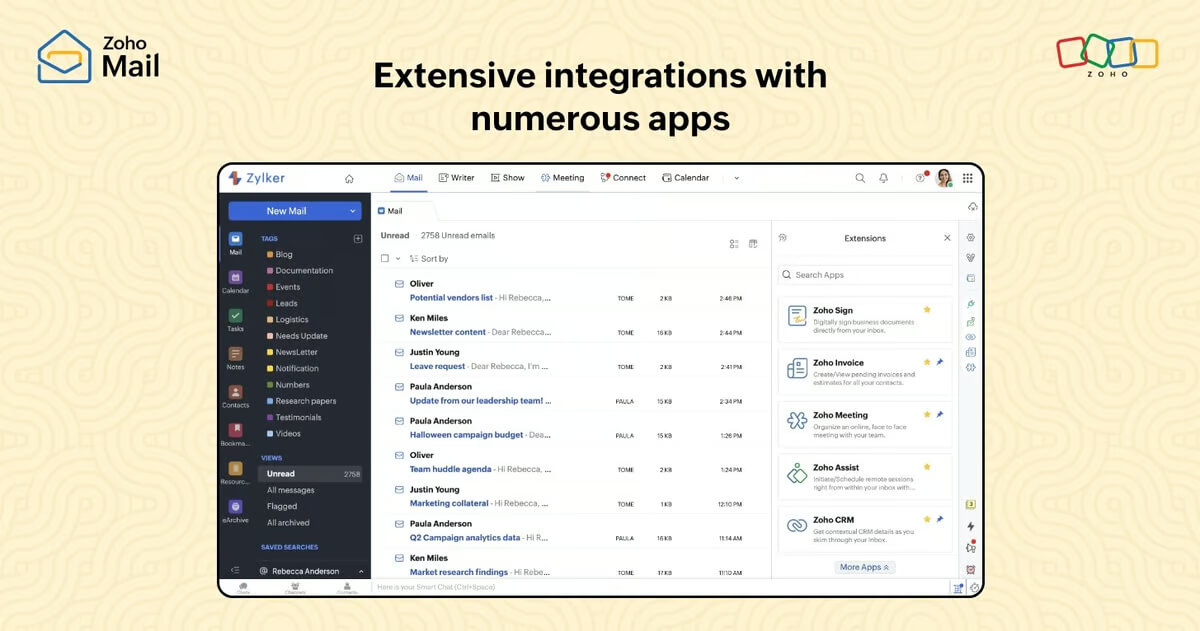Open the notifications bell
Viewport: 1200px width, 631px height.
884,178
